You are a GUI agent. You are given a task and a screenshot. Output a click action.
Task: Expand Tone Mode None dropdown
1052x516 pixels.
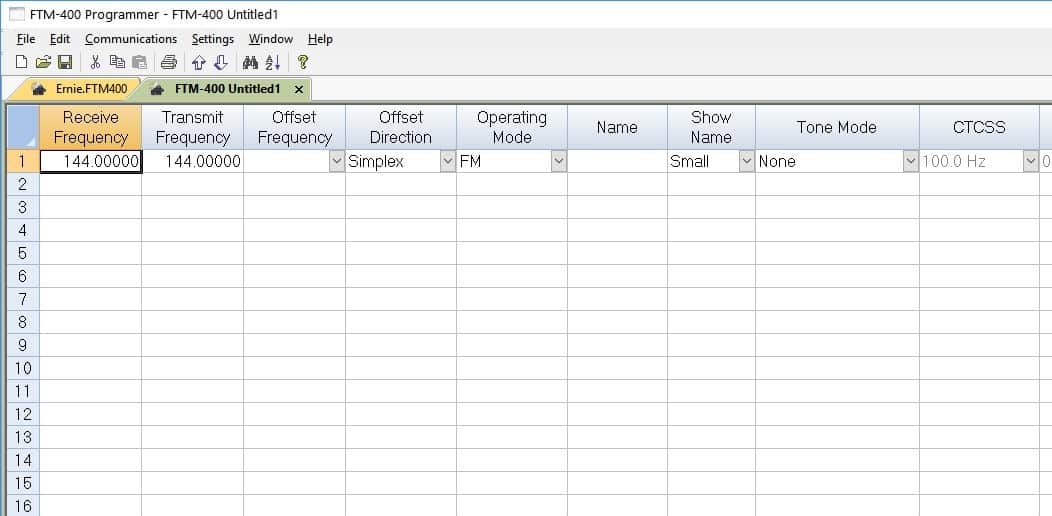click(910, 161)
